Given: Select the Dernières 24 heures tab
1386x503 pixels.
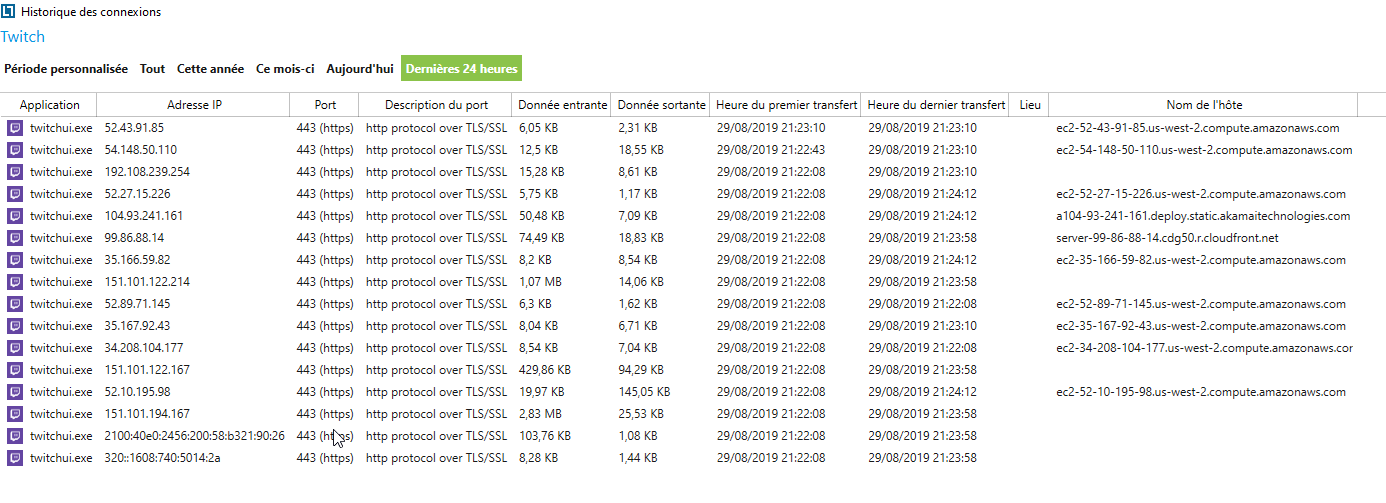Looking at the screenshot, I should coord(461,69).
